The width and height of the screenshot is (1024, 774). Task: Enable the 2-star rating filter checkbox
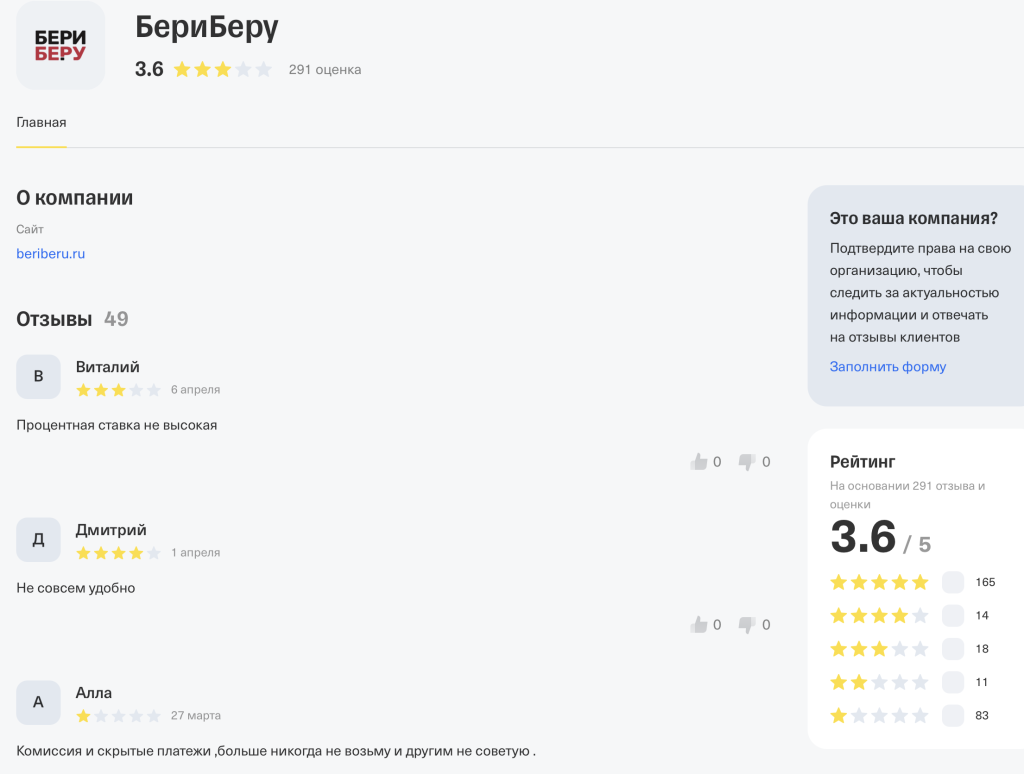953,682
